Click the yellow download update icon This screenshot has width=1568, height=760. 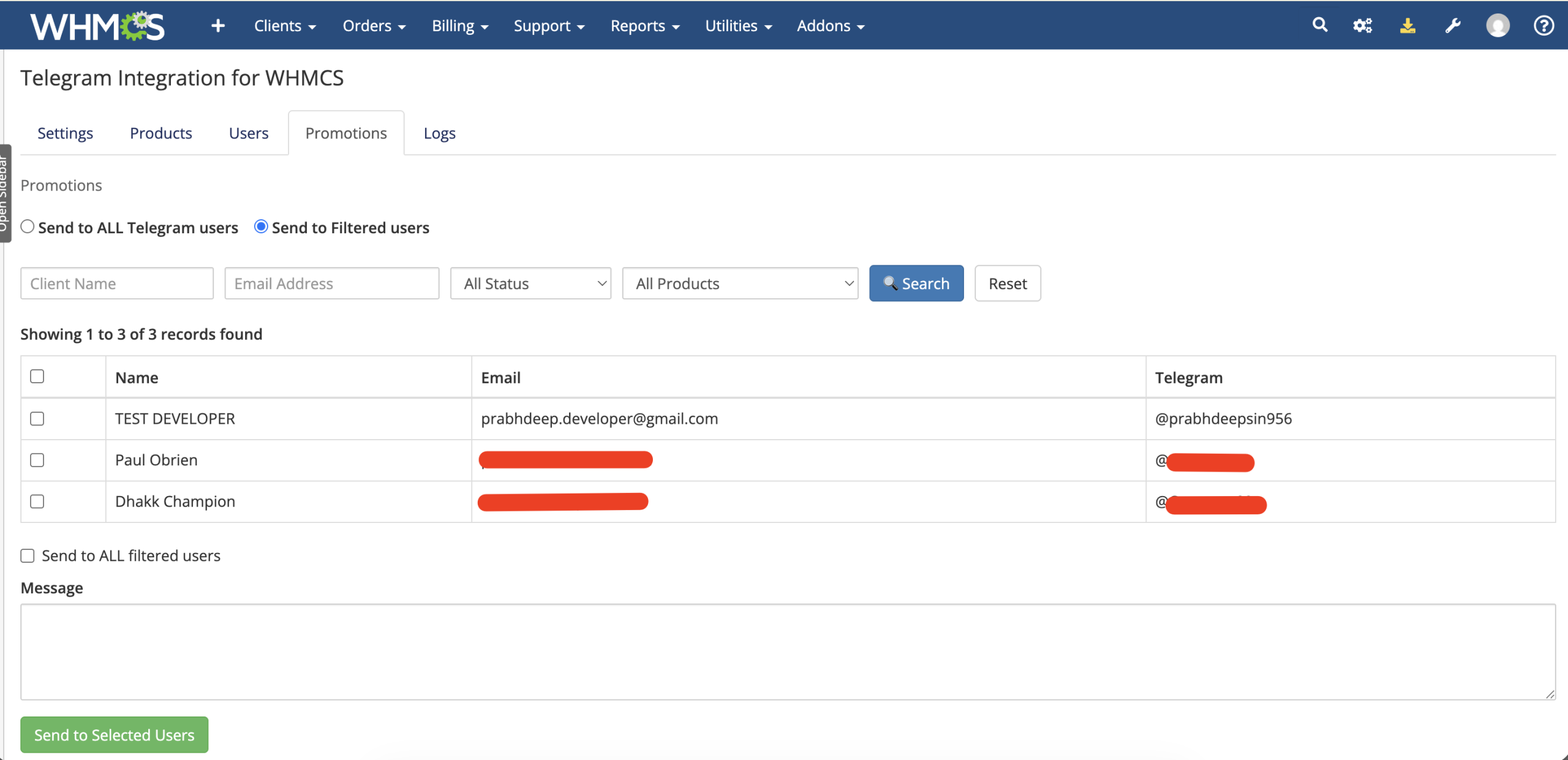(1408, 26)
